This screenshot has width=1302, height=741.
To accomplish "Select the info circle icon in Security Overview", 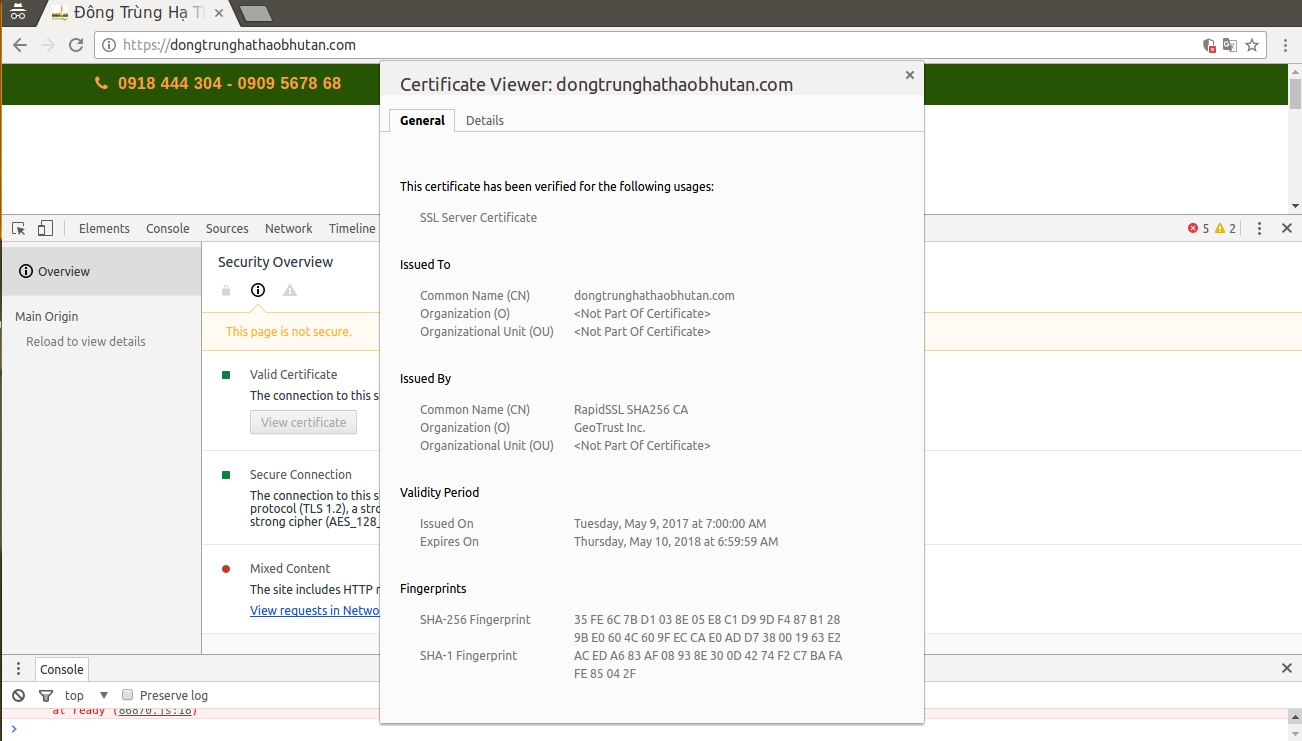I will [258, 291].
